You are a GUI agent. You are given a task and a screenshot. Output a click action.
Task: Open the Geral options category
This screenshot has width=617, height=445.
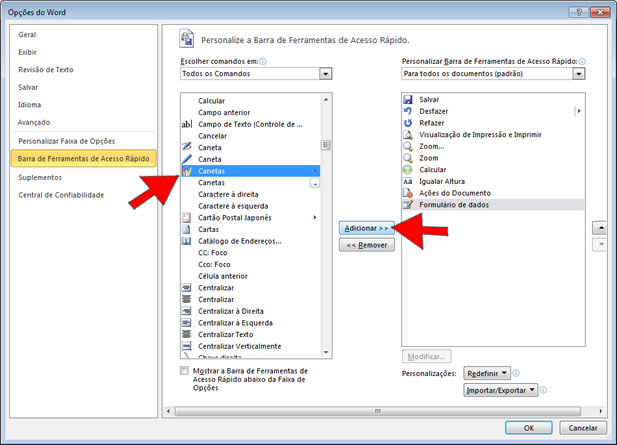[27, 35]
